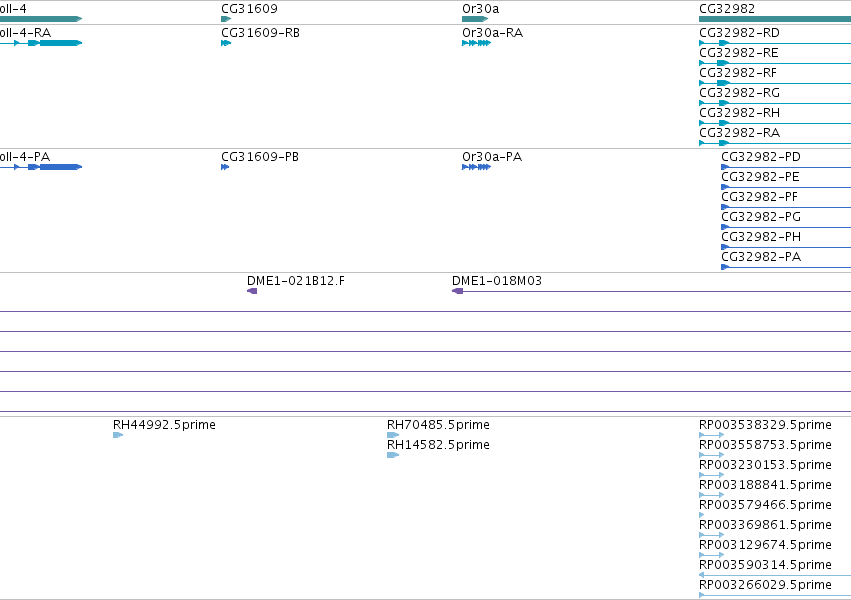This screenshot has width=851, height=600.
Task: Click the CG32982-RF transcript glyph
Action: coord(775,83)
